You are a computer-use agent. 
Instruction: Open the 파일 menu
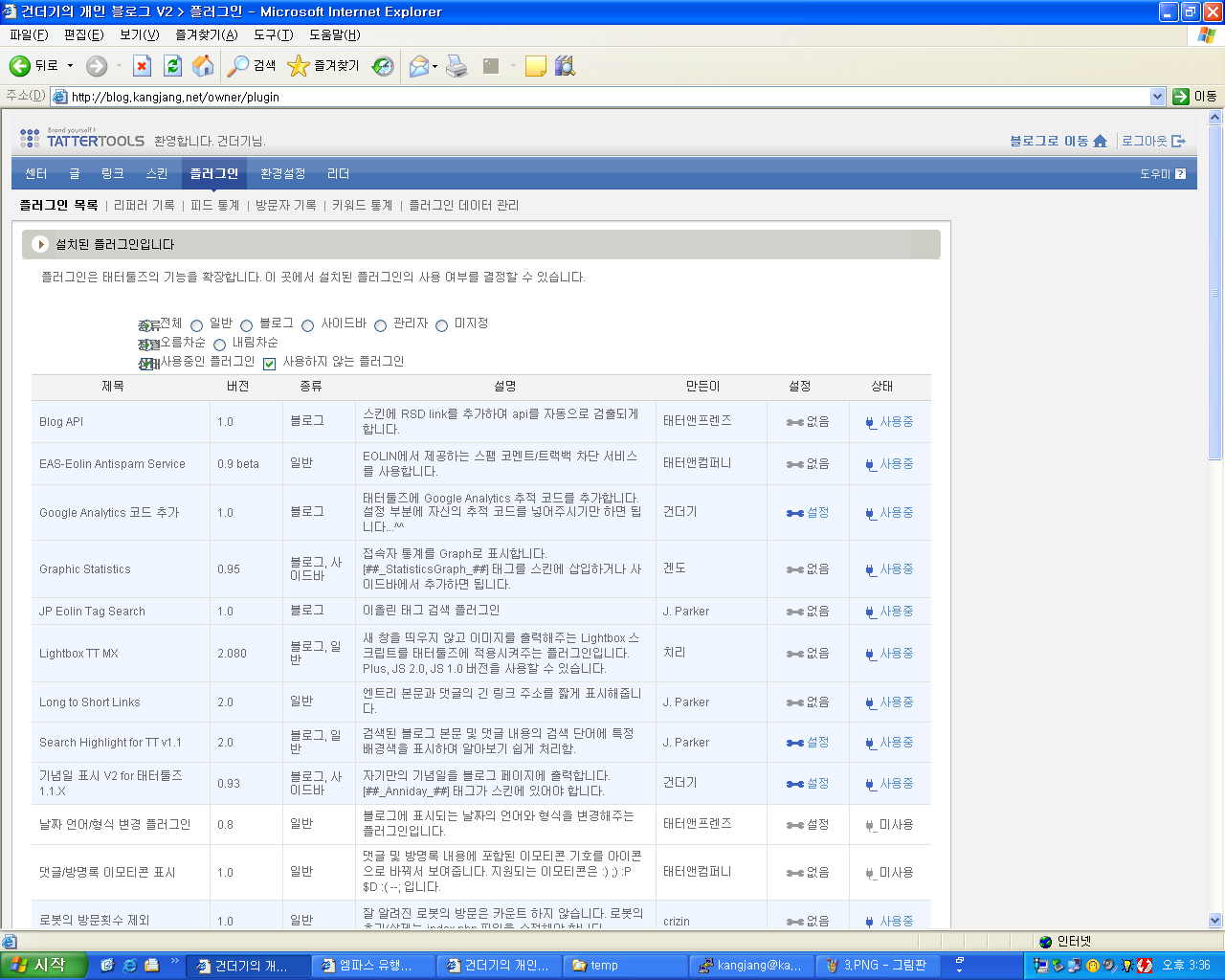tap(27, 33)
